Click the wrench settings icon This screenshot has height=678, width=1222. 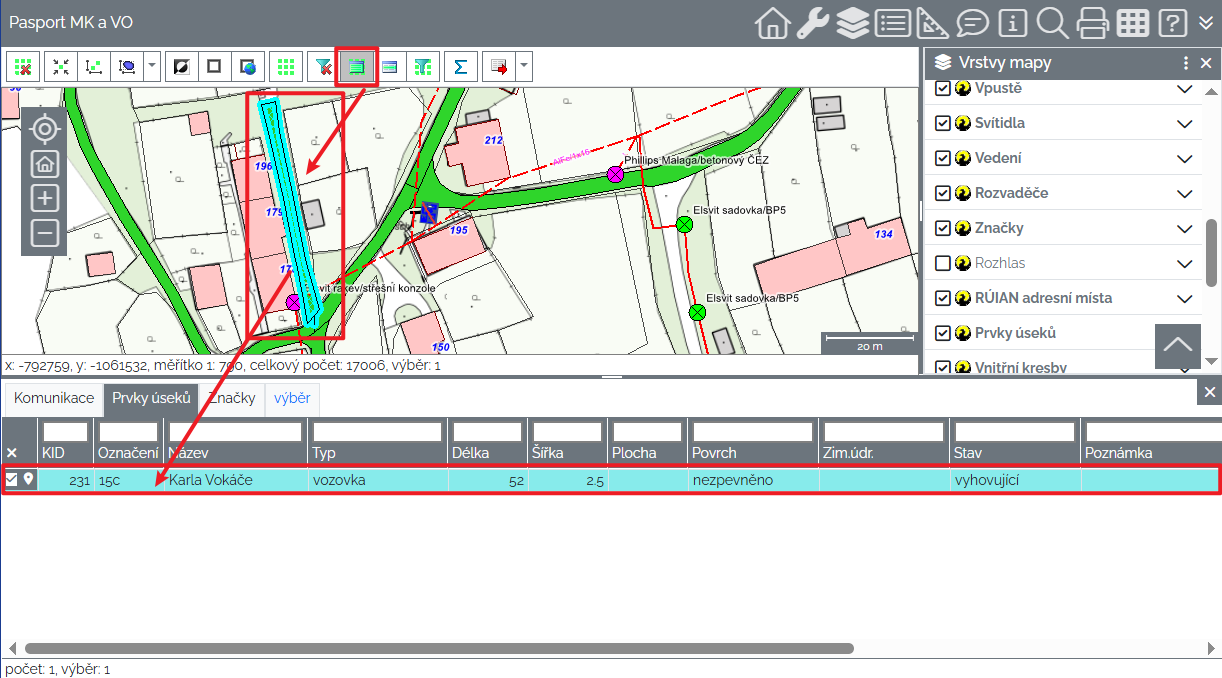point(812,22)
